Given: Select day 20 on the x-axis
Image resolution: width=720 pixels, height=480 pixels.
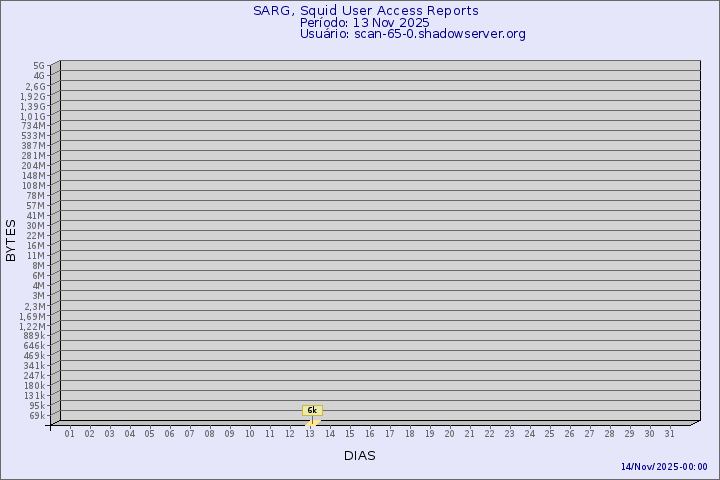Looking at the screenshot, I should pyautogui.click(x=450, y=434).
